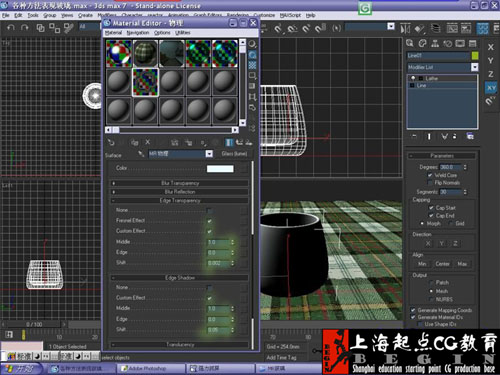Screen dimensions: 500x375
Task: Open Navigation menu in Material Editor
Action: (138, 33)
